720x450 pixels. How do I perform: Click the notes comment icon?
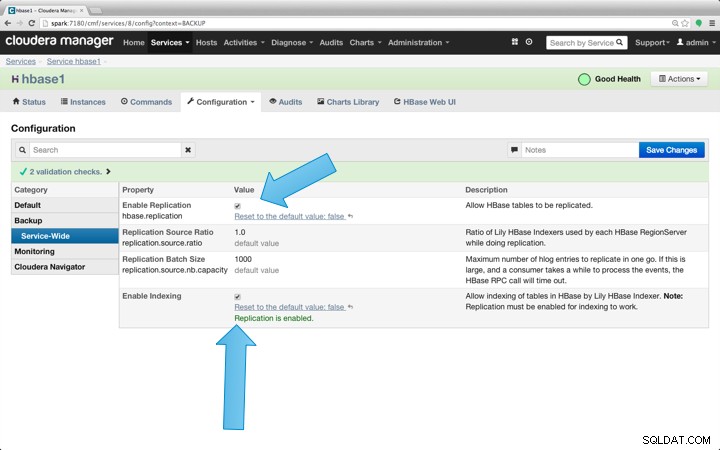[x=514, y=150]
